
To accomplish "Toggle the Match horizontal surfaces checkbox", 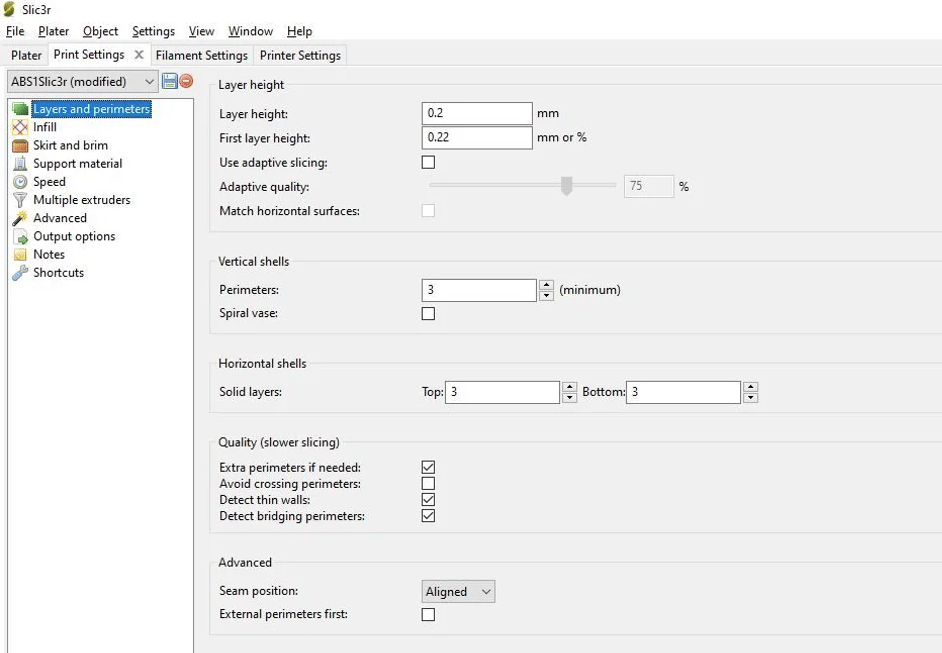I will 428,210.
